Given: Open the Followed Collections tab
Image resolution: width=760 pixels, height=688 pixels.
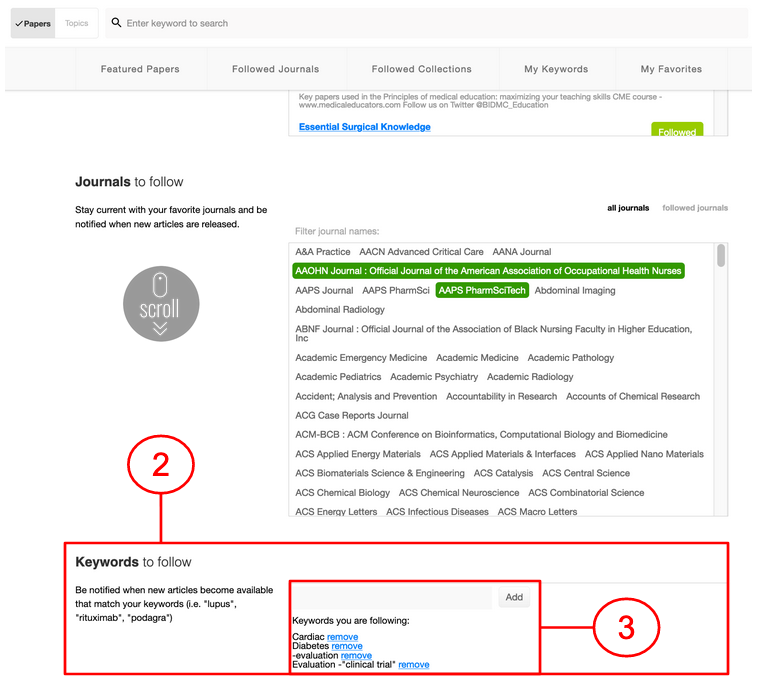Looking at the screenshot, I should tap(421, 69).
